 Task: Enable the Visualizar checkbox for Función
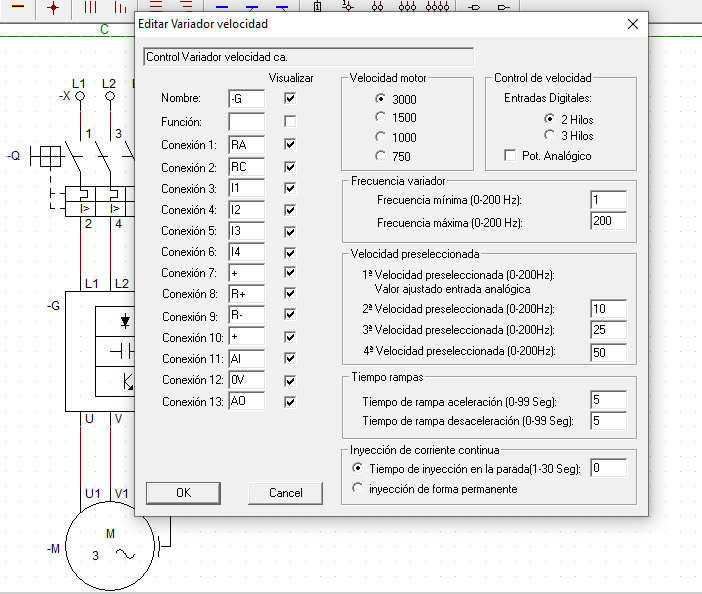pos(290,121)
